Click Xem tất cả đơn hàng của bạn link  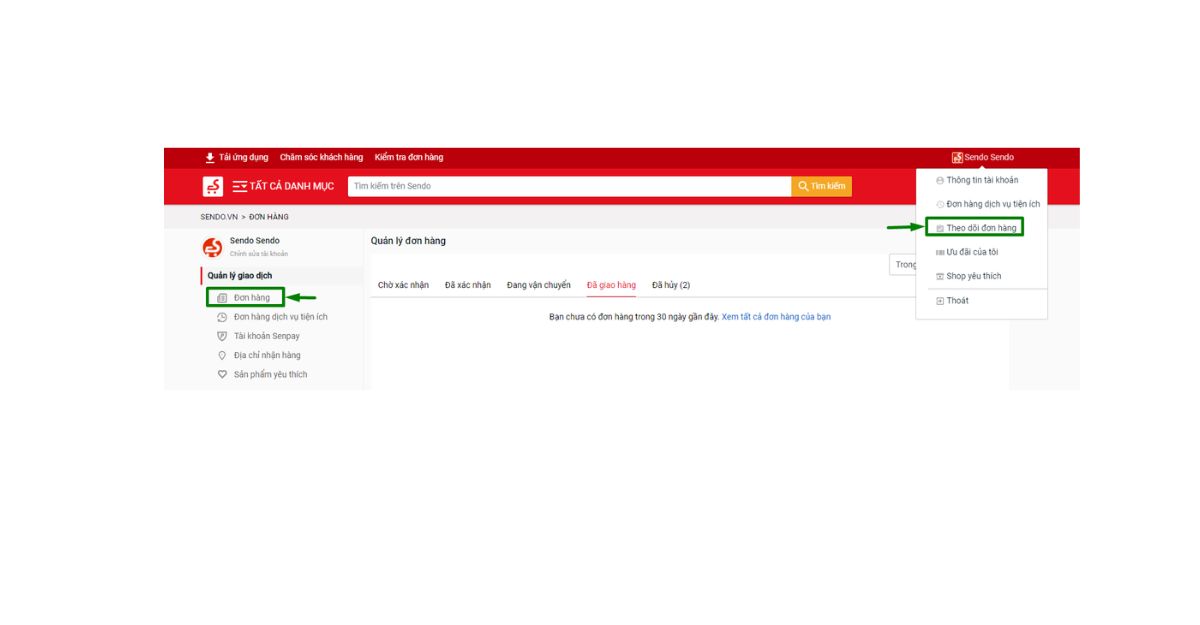pyautogui.click(x=776, y=317)
